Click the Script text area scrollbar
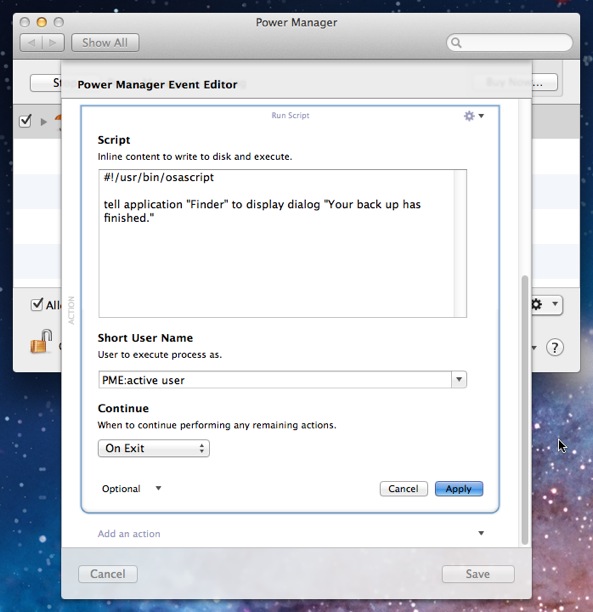This screenshot has height=612, width=593. click(x=460, y=243)
